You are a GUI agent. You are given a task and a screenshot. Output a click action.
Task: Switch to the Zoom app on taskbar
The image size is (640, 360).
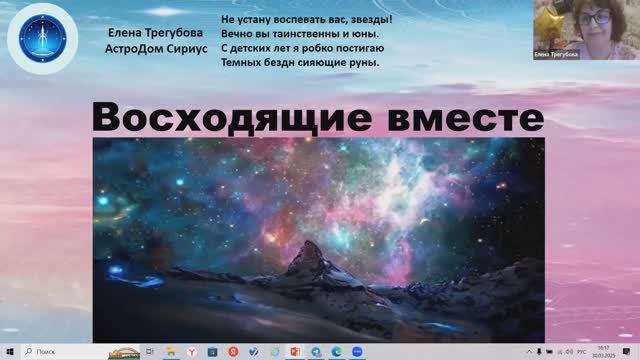357,351
